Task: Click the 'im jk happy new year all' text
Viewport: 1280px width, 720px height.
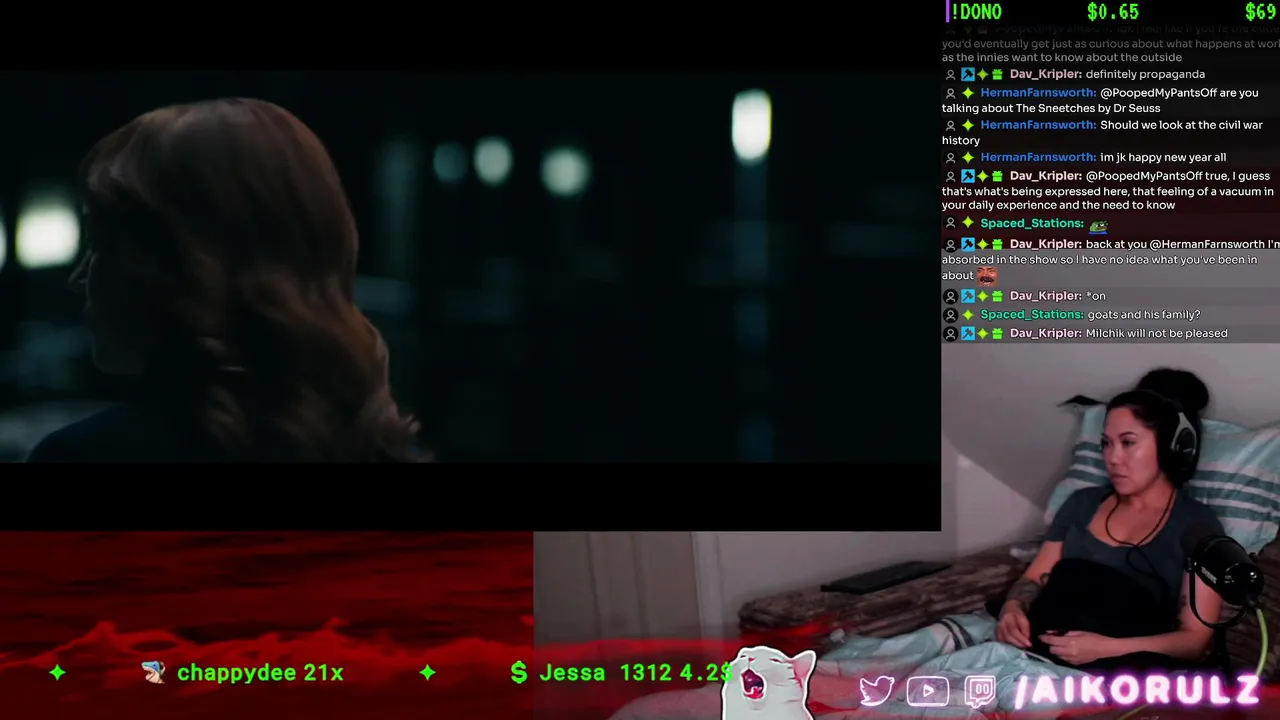Action: pyautogui.click(x=1163, y=157)
